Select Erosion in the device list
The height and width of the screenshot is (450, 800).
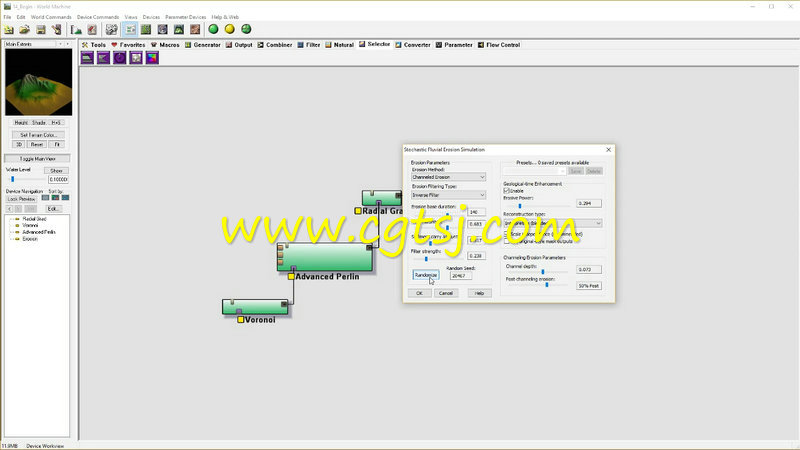(x=30, y=239)
